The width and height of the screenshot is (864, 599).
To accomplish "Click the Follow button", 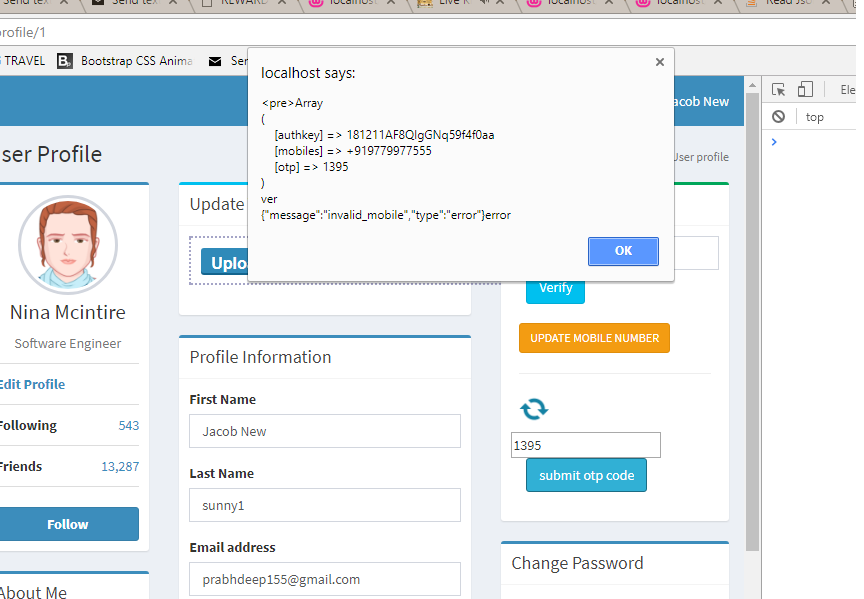I will tap(68, 524).
